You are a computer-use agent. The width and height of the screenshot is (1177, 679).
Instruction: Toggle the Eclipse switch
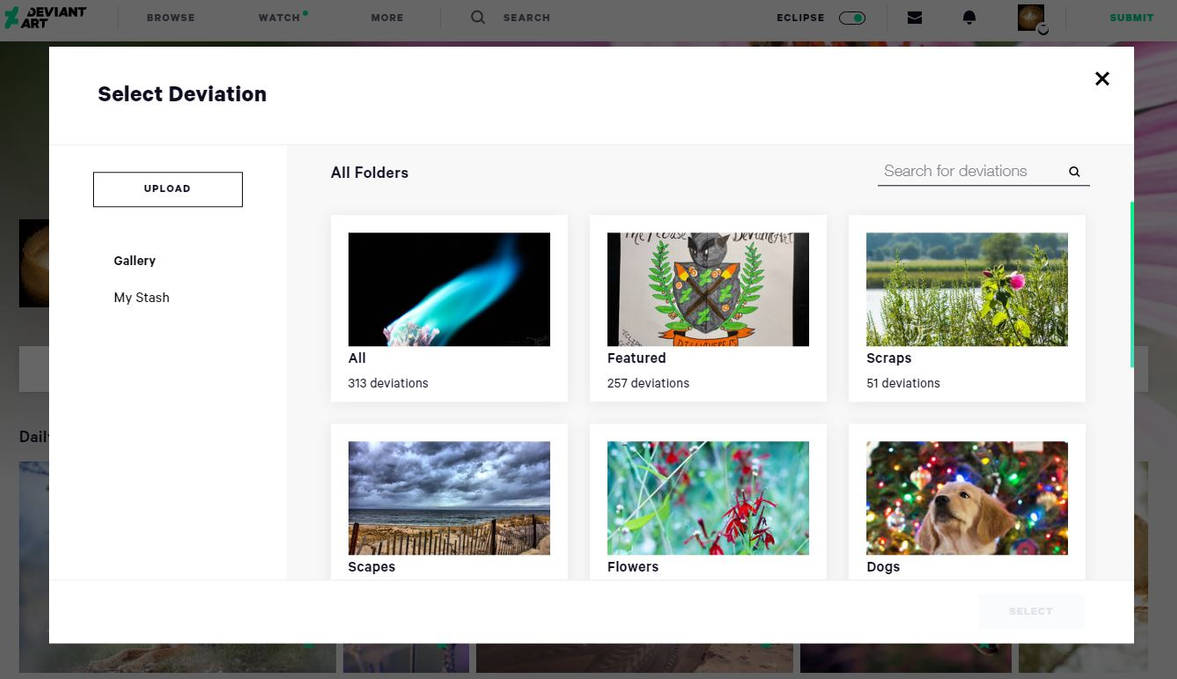click(x=852, y=17)
